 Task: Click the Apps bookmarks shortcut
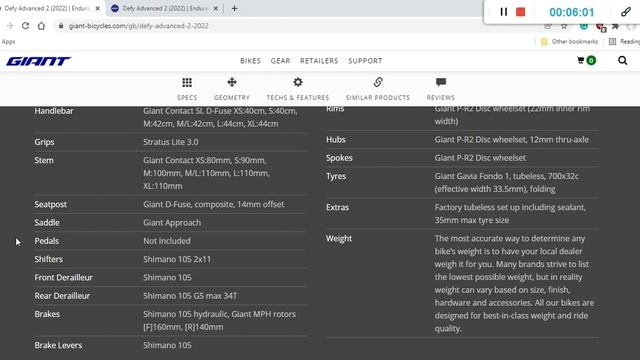pos(8,41)
